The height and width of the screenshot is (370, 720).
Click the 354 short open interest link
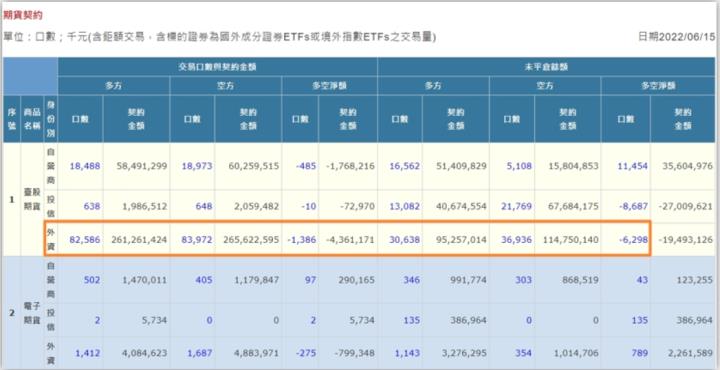tap(524, 353)
